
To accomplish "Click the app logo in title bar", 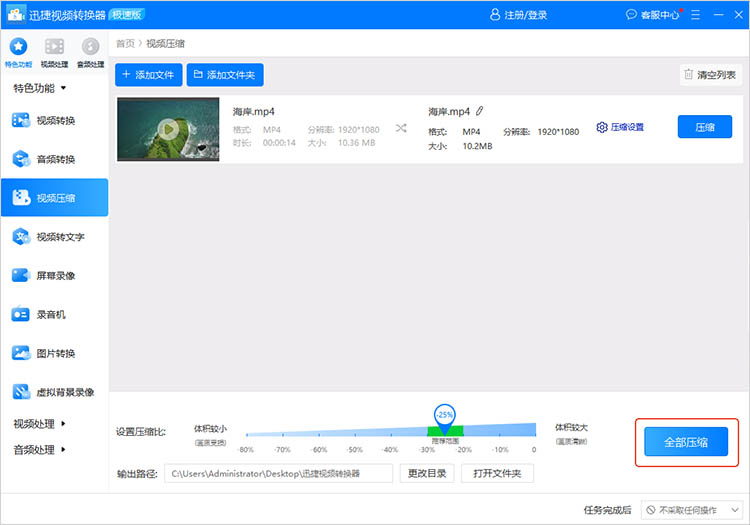I will [x=16, y=15].
